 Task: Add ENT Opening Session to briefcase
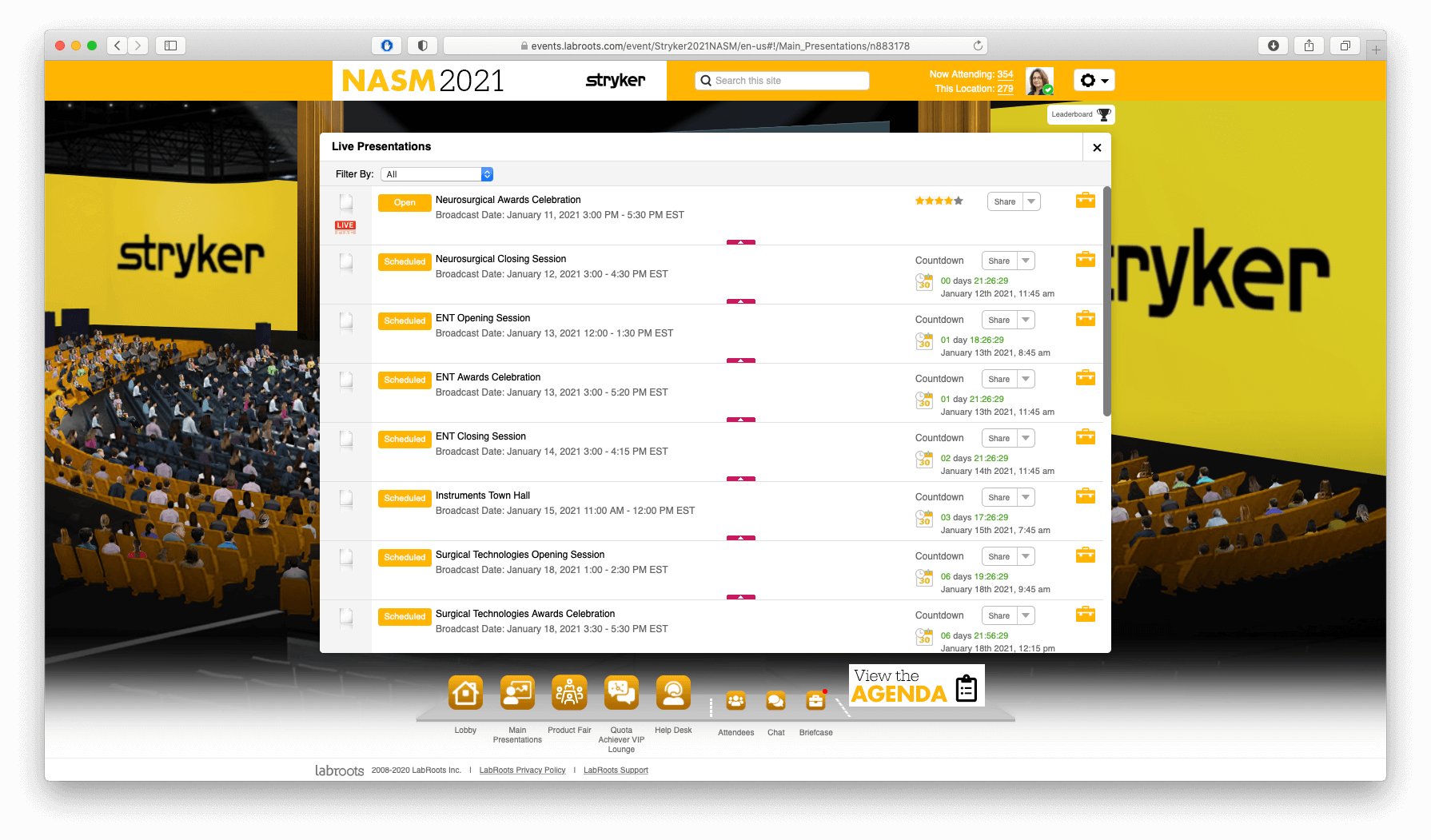1086,318
